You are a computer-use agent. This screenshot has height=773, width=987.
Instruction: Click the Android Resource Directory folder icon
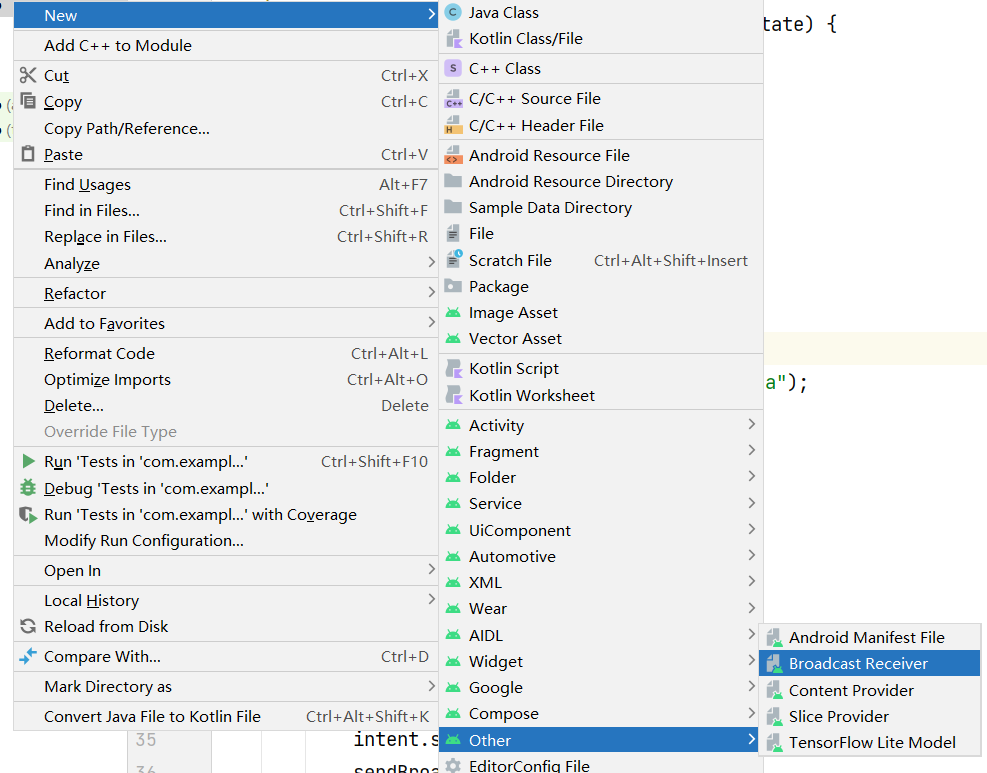pyautogui.click(x=453, y=181)
